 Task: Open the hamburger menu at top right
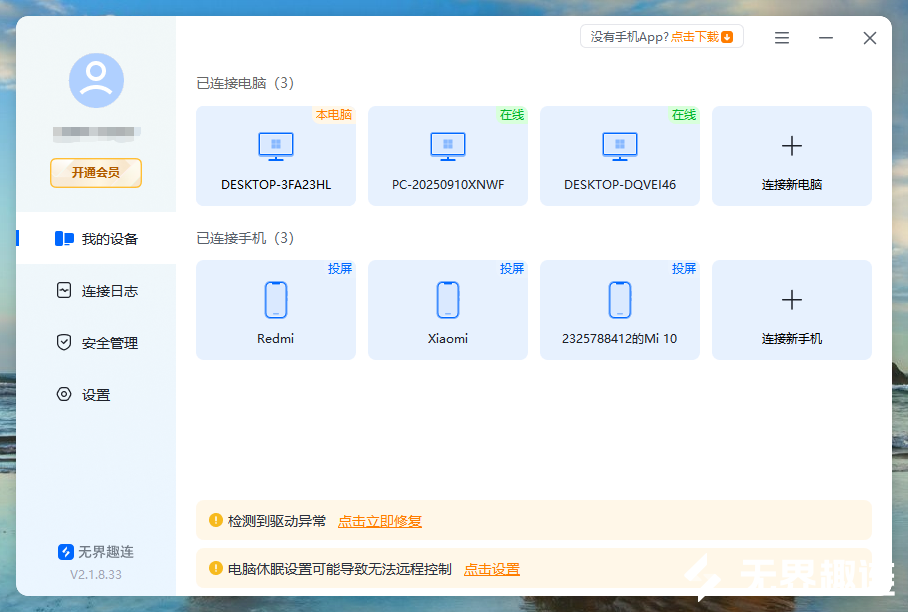pos(781,37)
